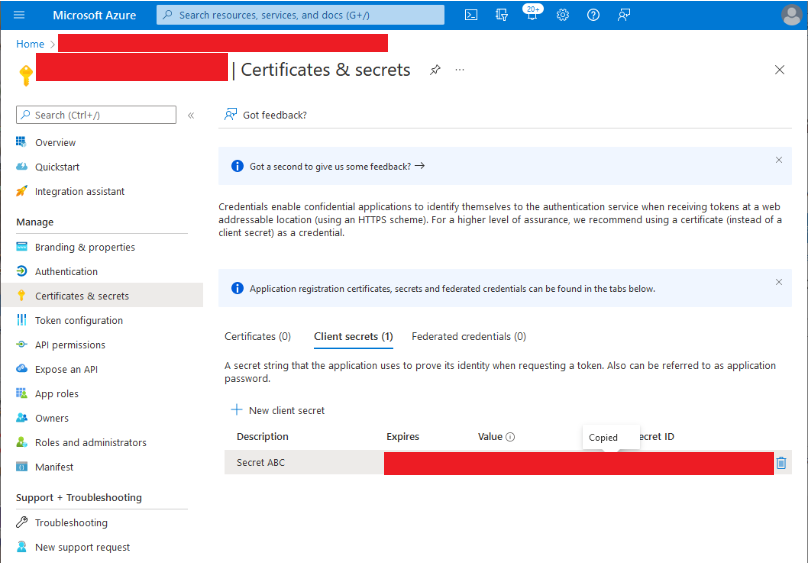Open API permissions in the sidebar
Image resolution: width=810 pixels, height=563 pixels.
pos(70,345)
